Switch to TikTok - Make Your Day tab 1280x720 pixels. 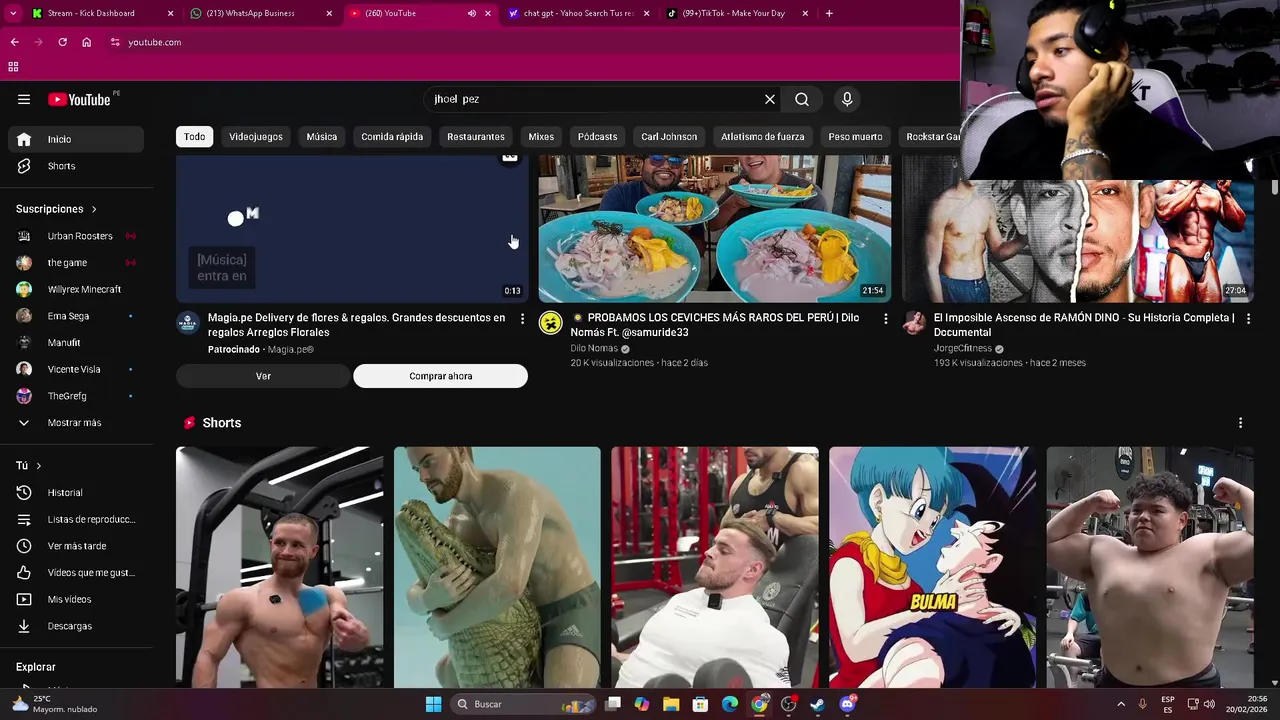pyautogui.click(x=737, y=13)
